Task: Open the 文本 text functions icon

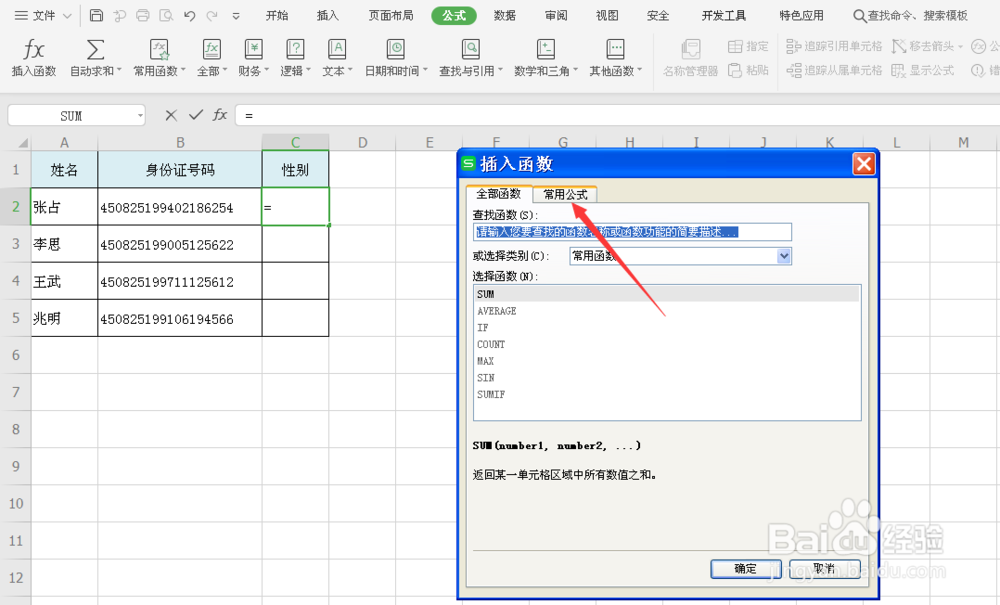Action: click(x=336, y=50)
